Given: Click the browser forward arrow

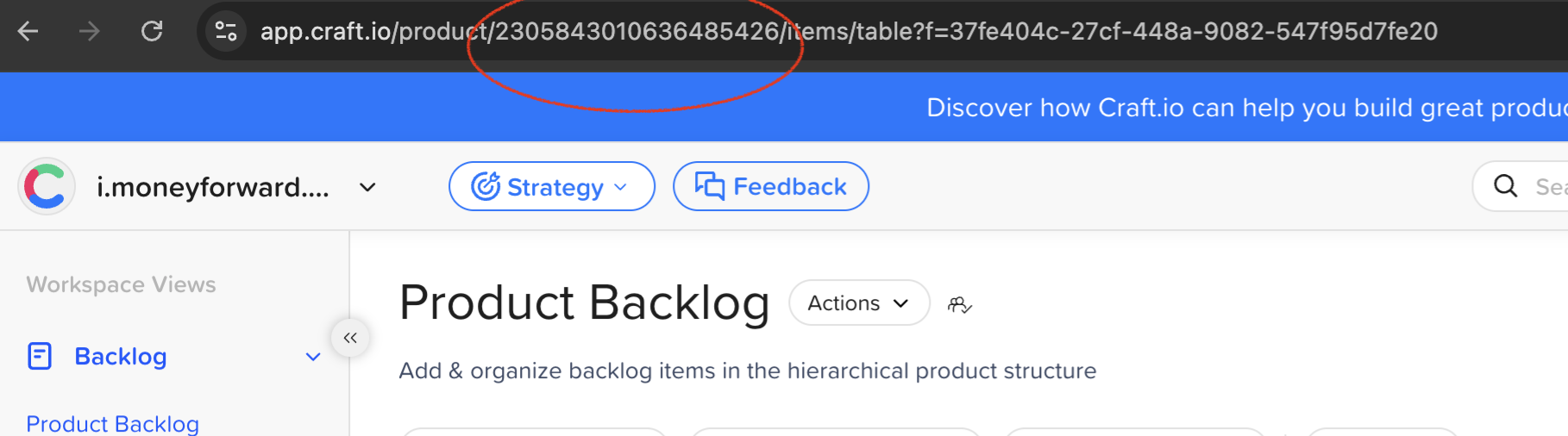Looking at the screenshot, I should click(x=90, y=32).
